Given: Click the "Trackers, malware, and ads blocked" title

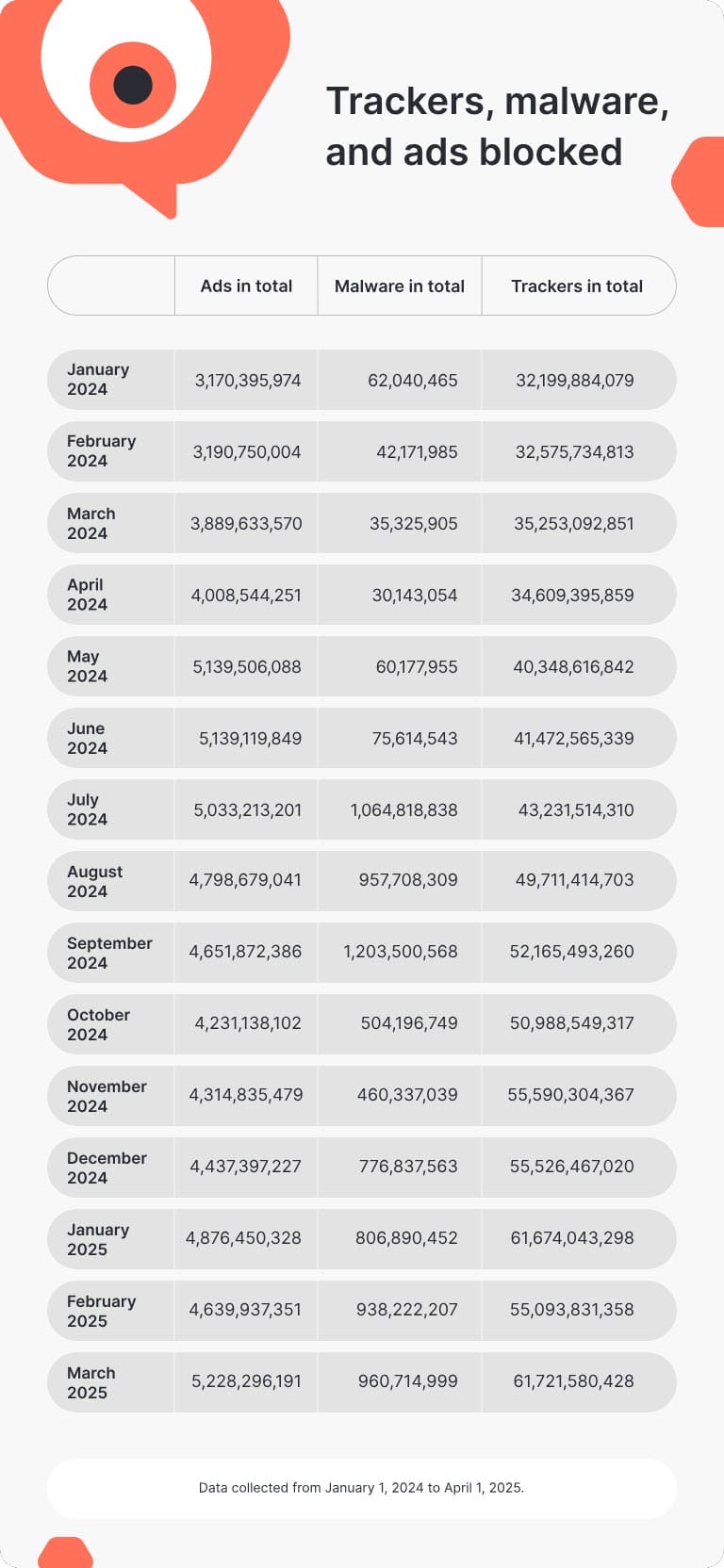Looking at the screenshot, I should click(497, 126).
